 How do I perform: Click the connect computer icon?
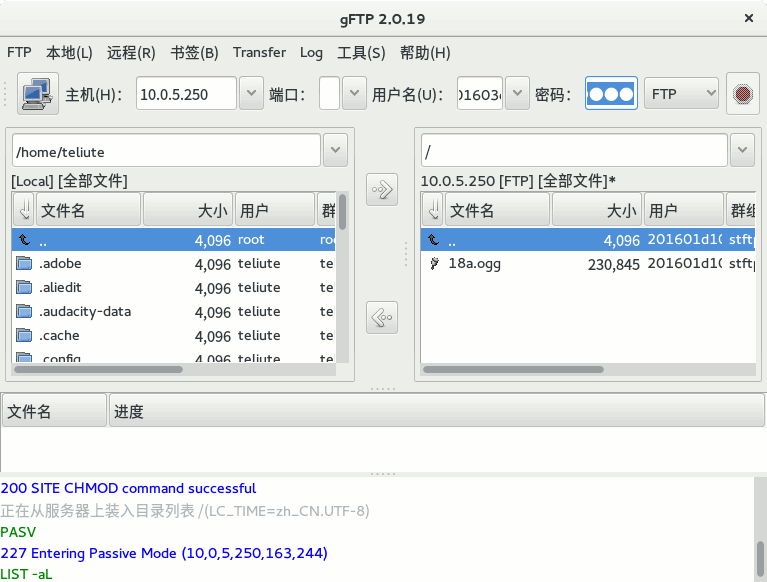pyautogui.click(x=38, y=93)
